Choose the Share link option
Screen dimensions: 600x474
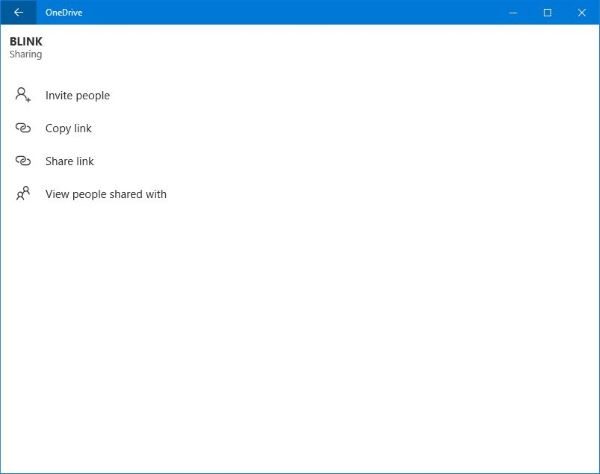click(70, 161)
